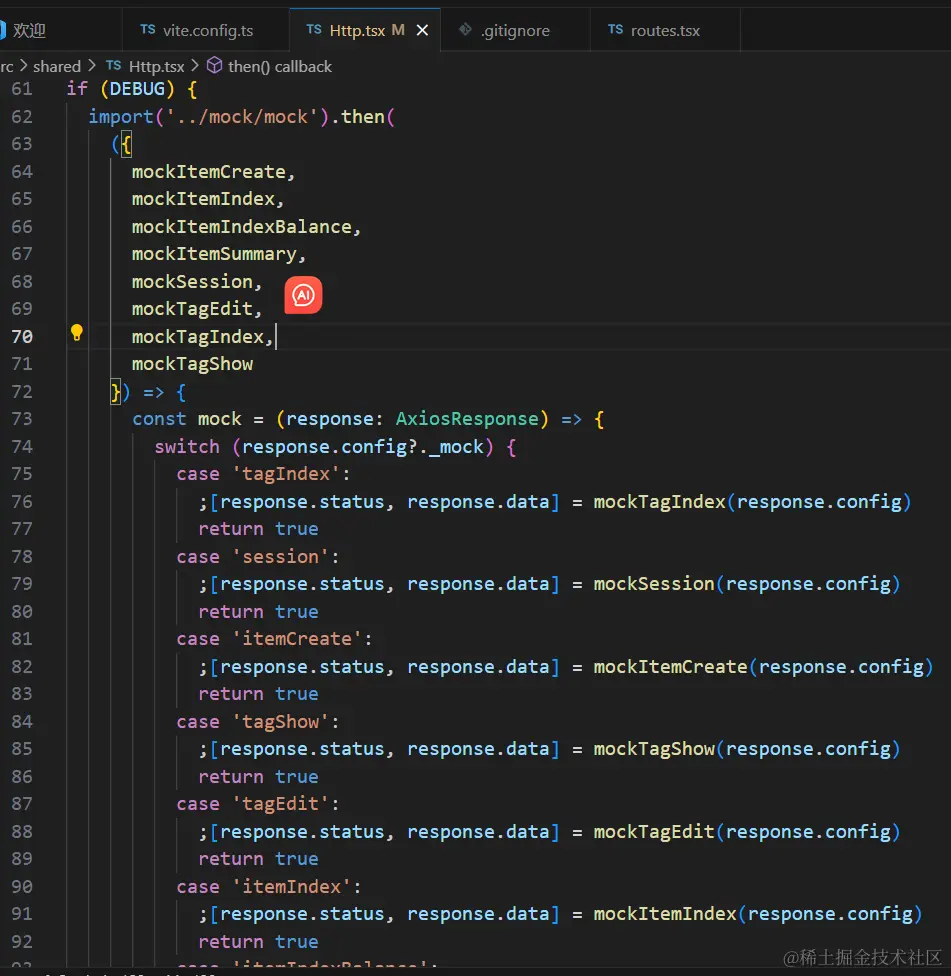Click the git icon on .gitignore tab

[x=464, y=30]
